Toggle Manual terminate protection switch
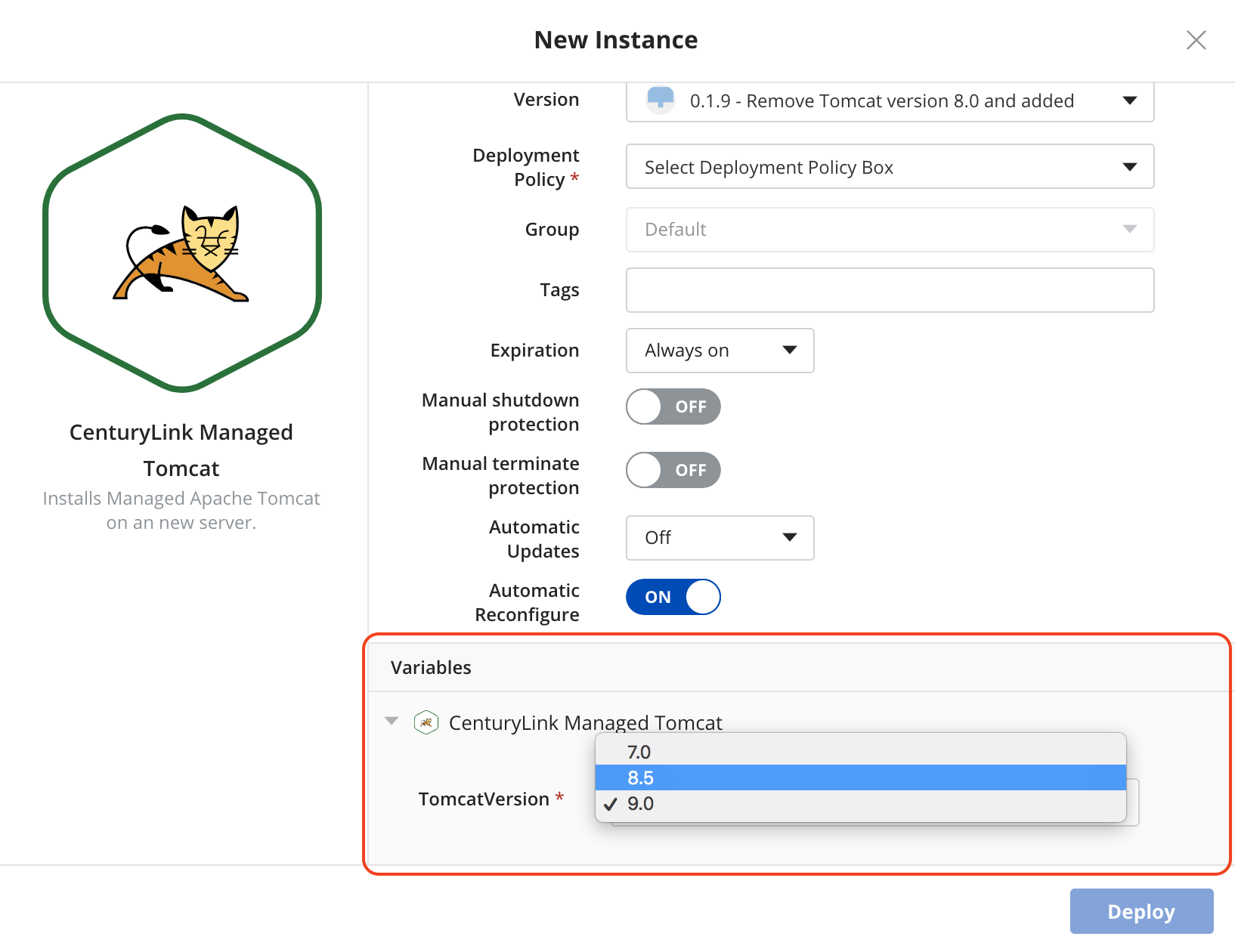Image resolution: width=1235 pixels, height=952 pixels. coord(673,470)
